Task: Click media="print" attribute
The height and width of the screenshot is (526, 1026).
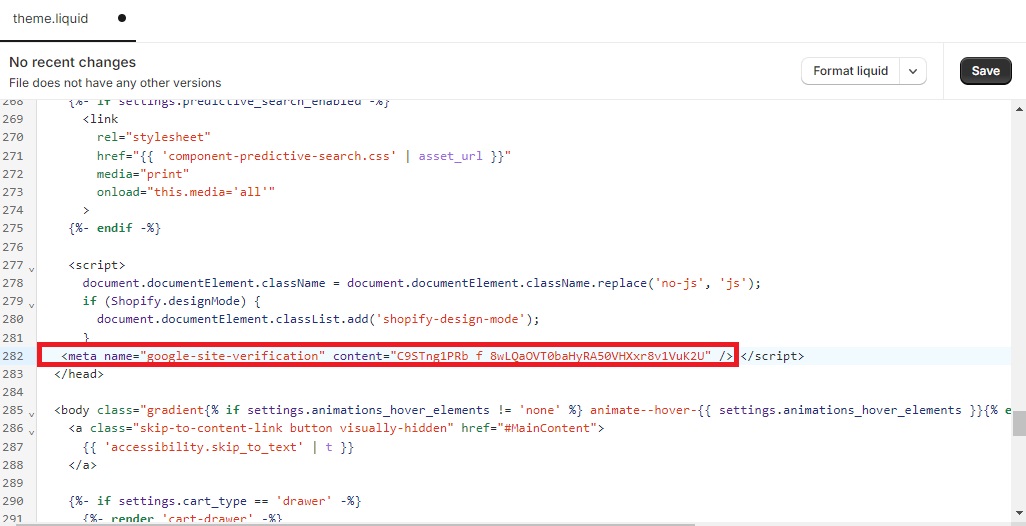Action: 143,174
